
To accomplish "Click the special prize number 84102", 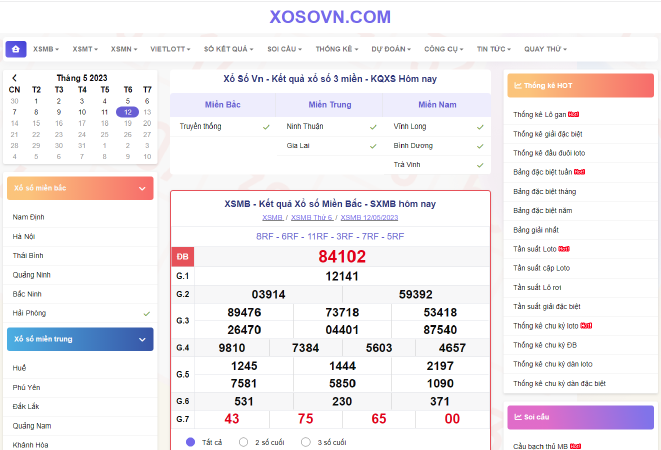I will (342, 256).
